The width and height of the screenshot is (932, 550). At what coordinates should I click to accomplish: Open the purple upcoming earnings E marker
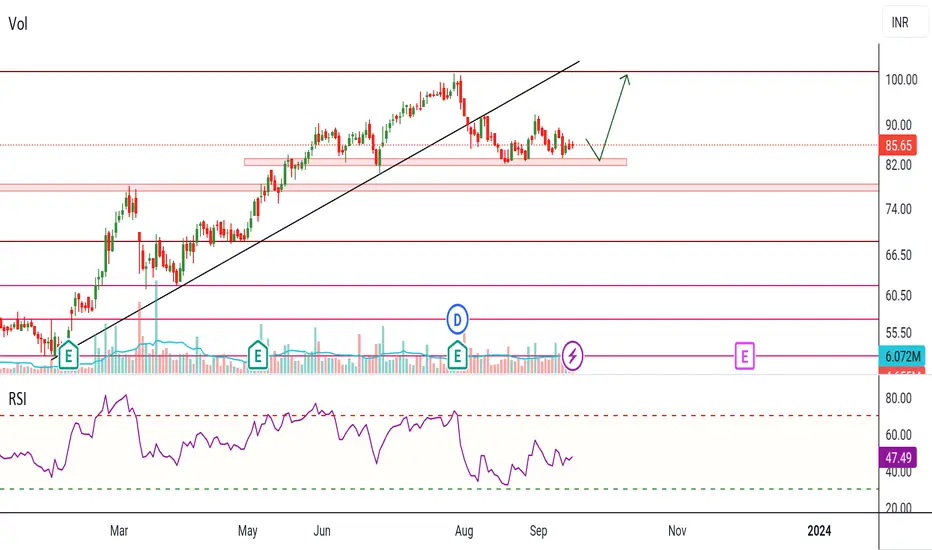(x=744, y=356)
